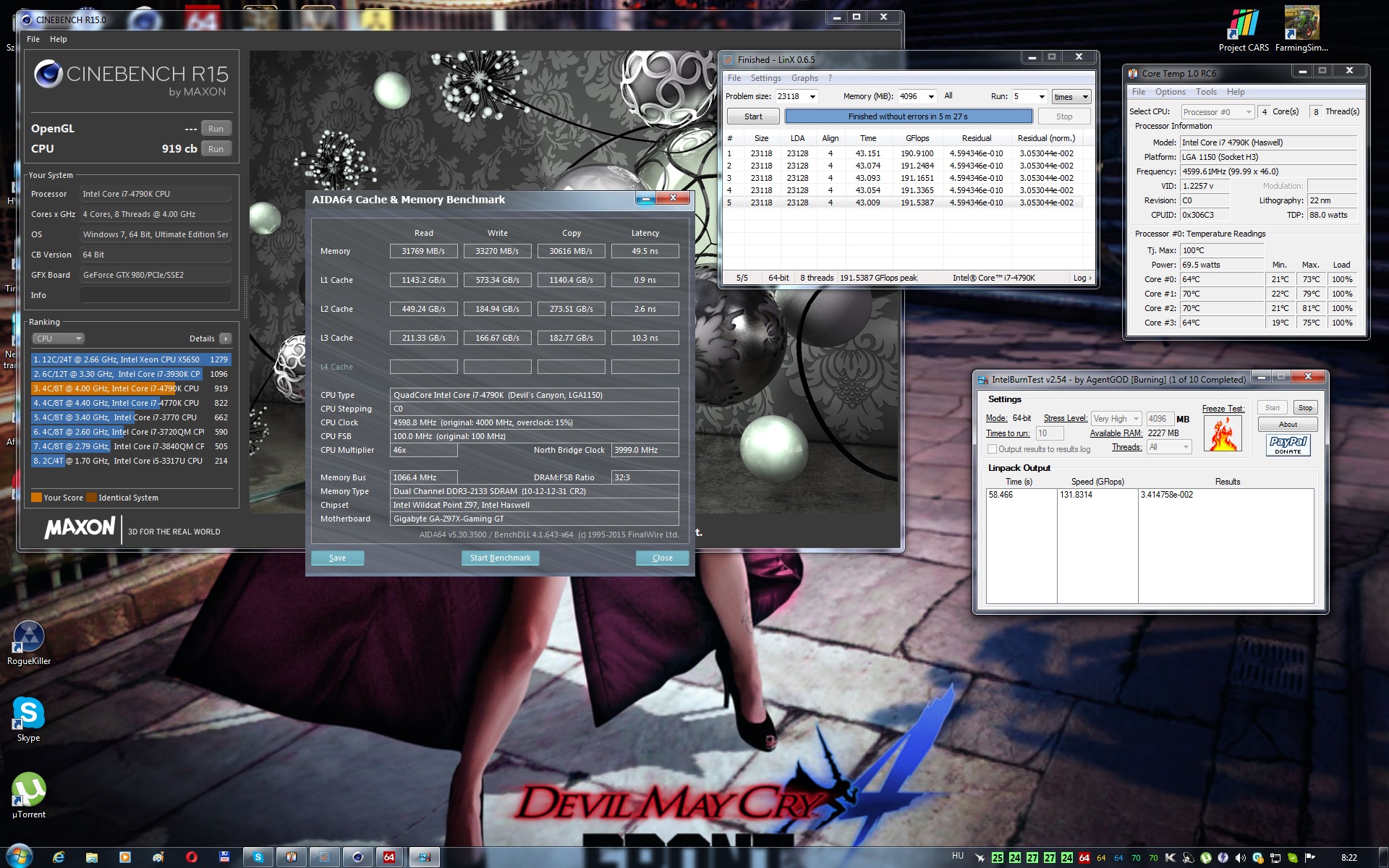The image size is (1389, 868).
Task: Enable Output results to results.log checkbox
Action: tap(993, 449)
